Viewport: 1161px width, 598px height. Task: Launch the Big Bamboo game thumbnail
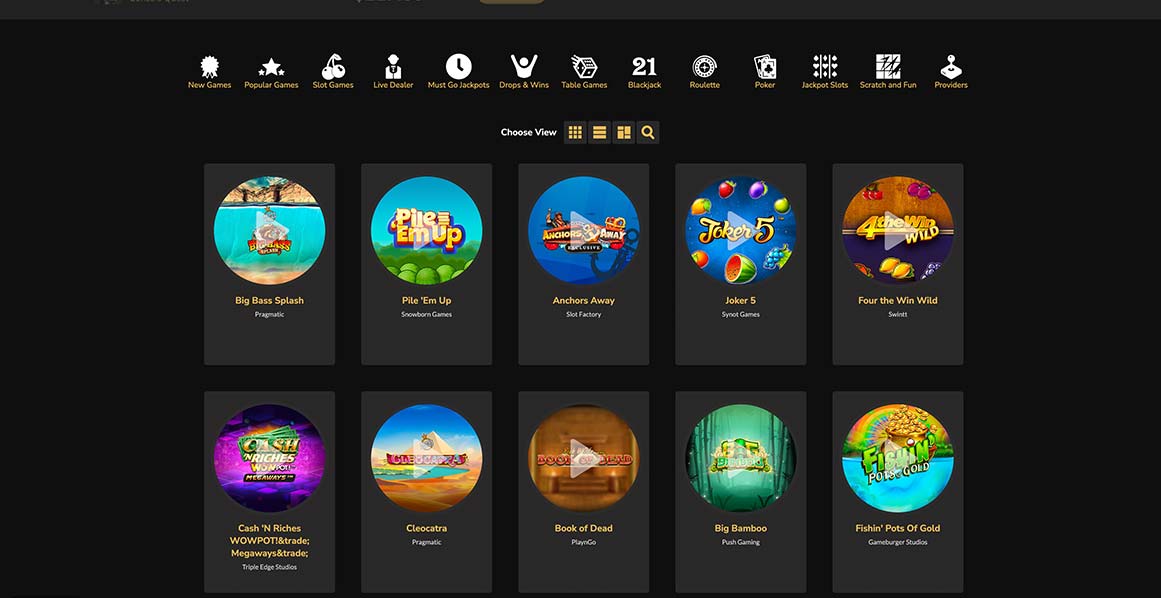(740, 458)
